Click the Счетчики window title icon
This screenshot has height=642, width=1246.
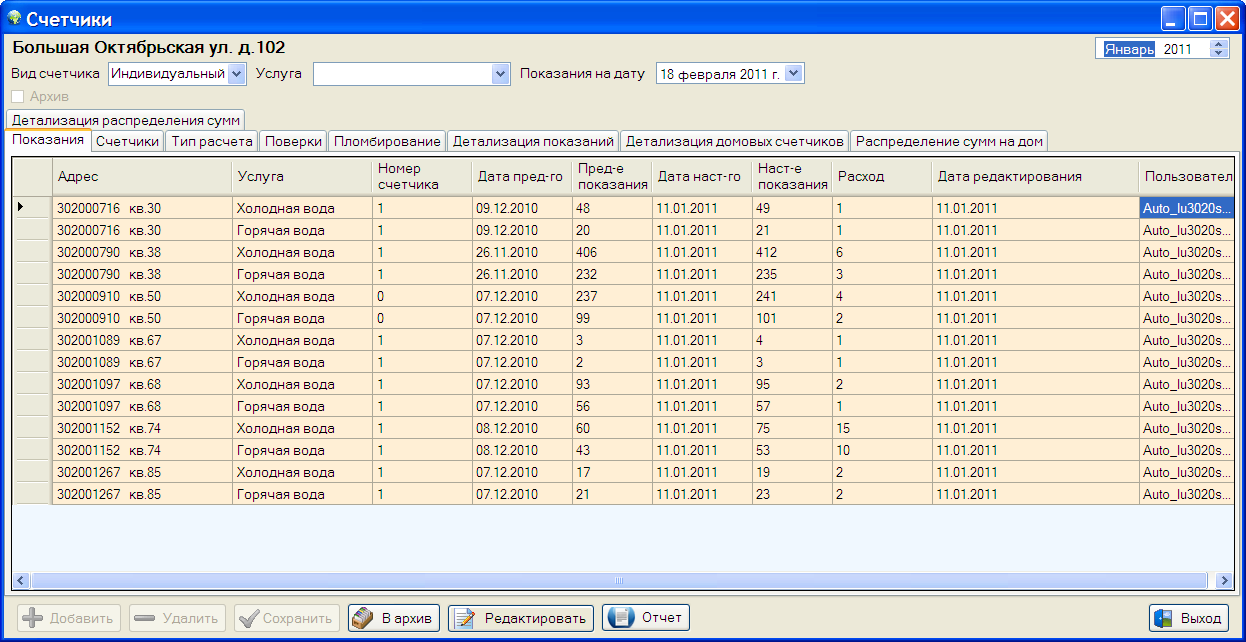tap(14, 18)
